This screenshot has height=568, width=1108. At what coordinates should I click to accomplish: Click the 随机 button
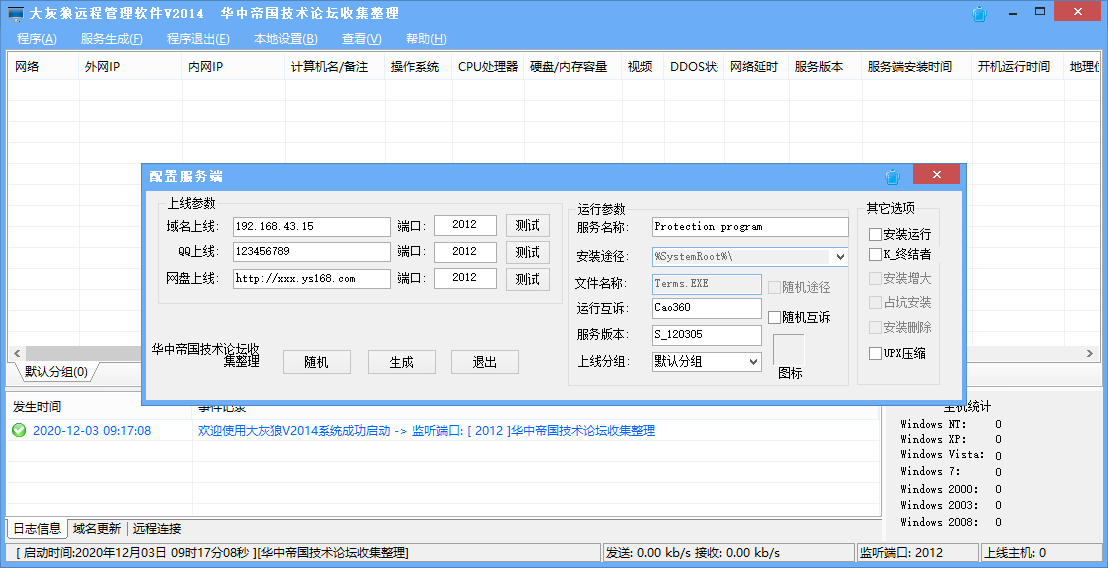(x=317, y=362)
